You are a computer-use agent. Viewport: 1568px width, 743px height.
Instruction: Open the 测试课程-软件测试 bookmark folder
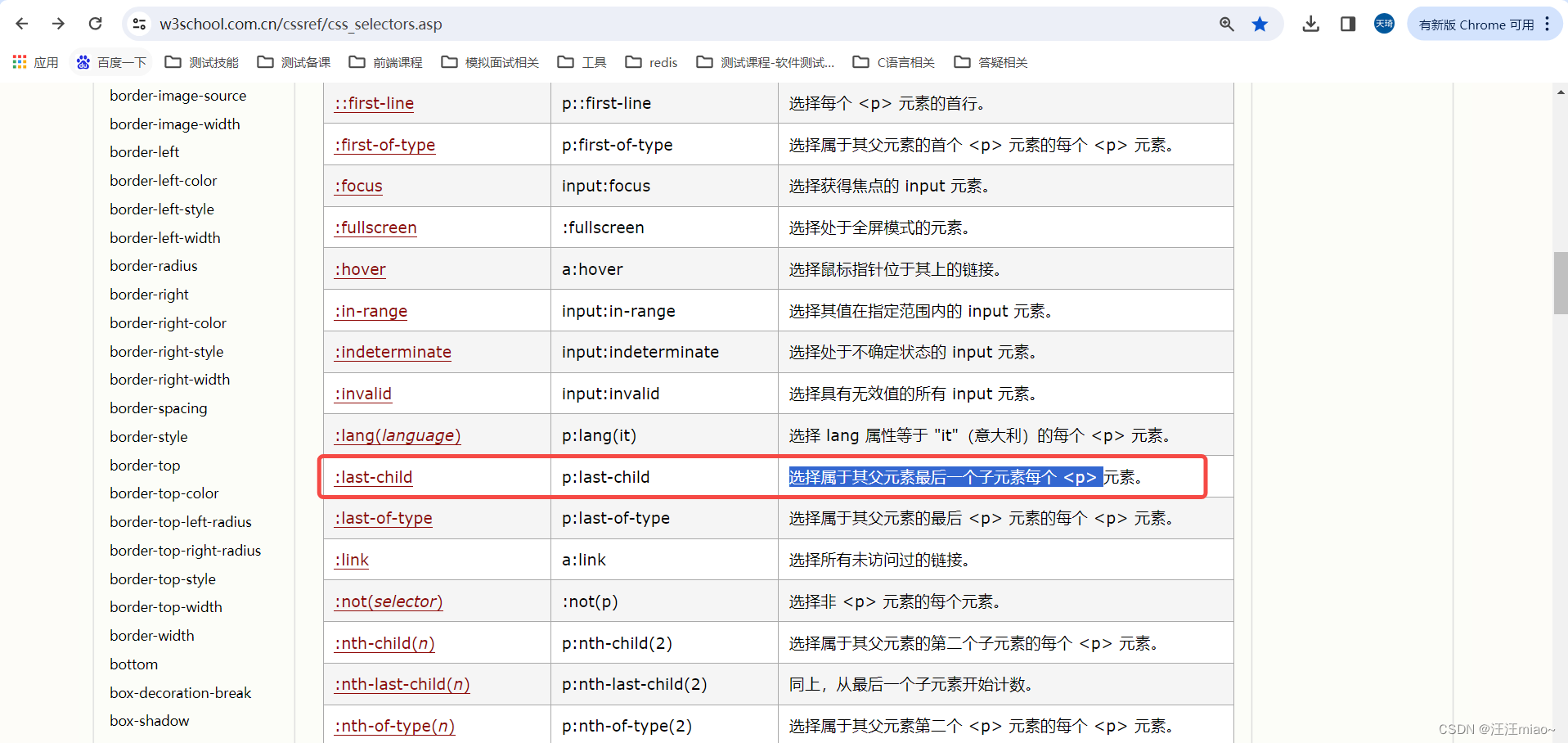pos(766,62)
